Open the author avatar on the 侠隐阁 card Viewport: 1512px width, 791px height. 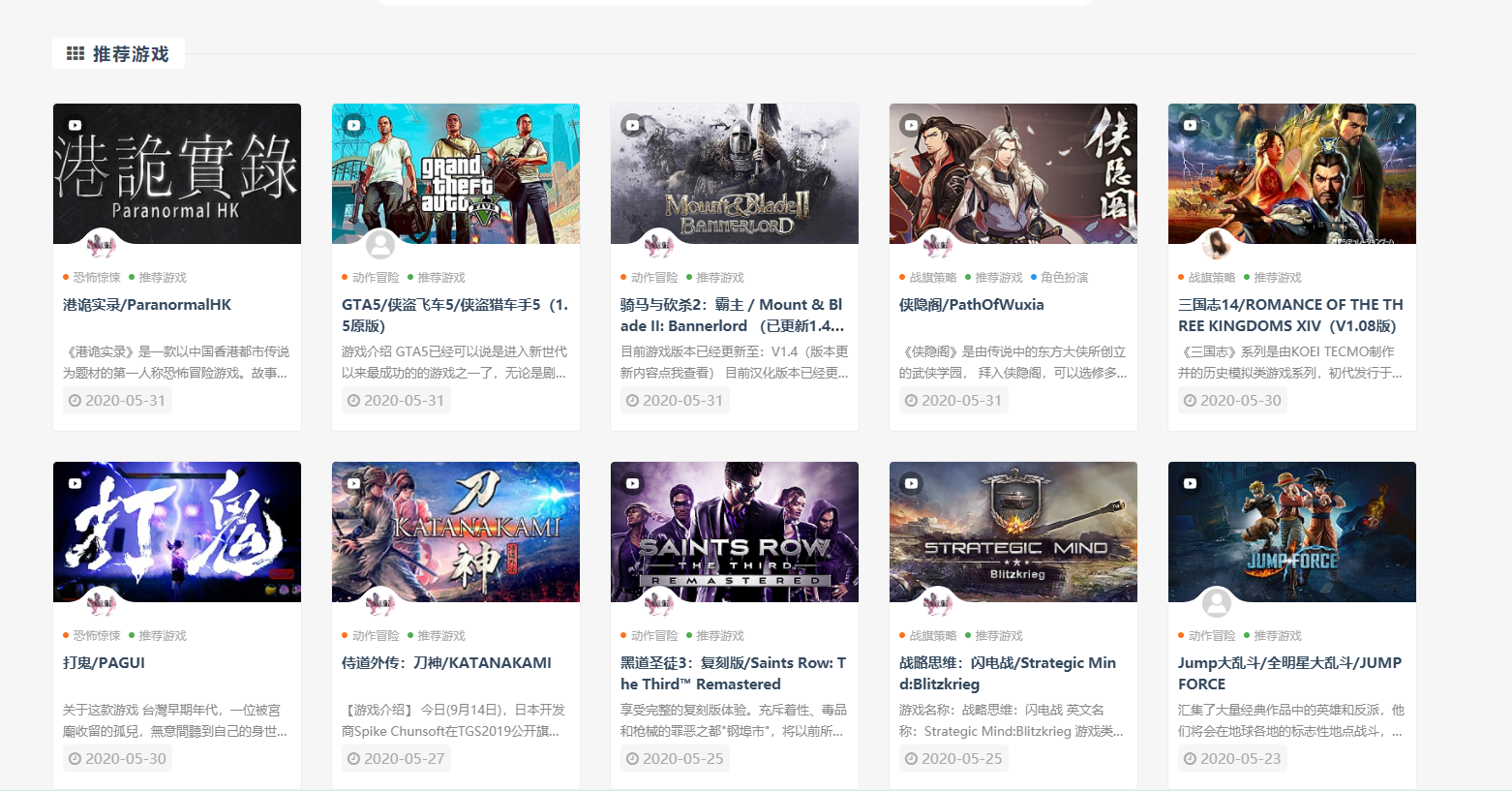pos(938,245)
